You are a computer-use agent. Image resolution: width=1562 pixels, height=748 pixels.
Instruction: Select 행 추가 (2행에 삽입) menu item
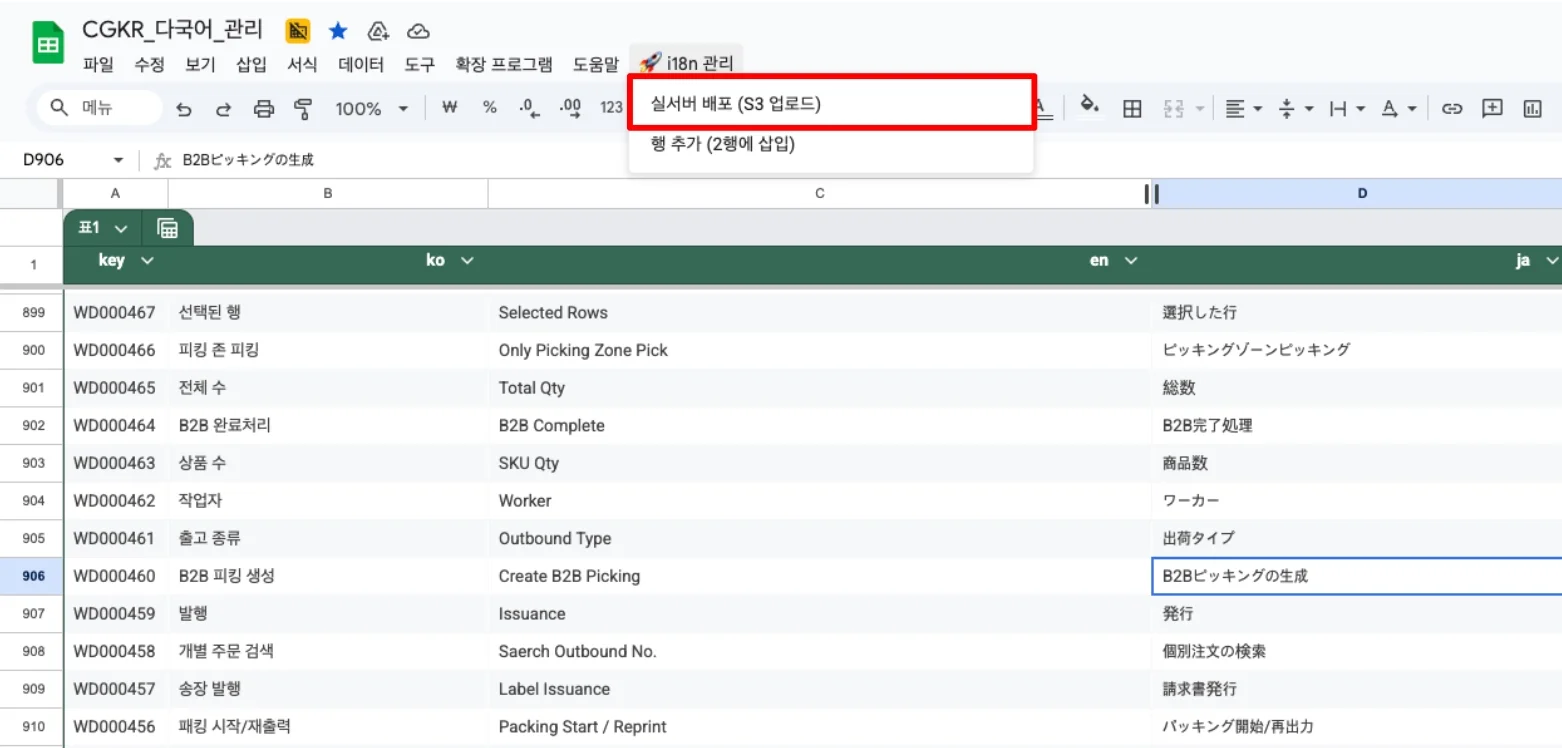(831, 144)
